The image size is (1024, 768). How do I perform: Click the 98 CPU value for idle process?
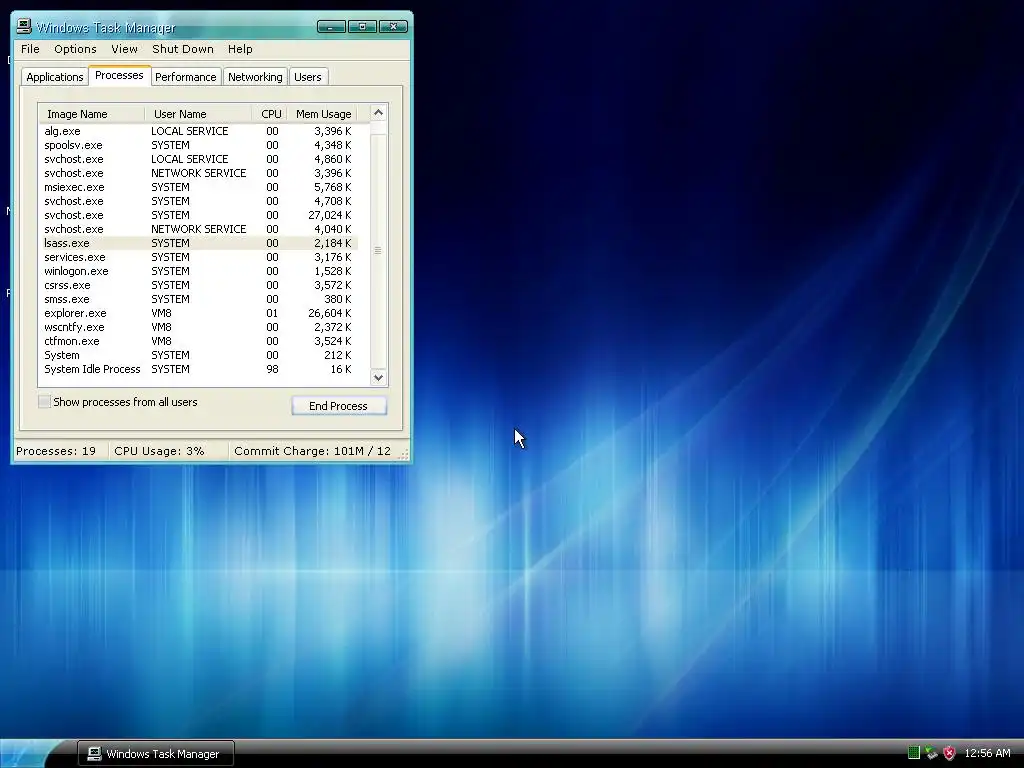[x=272, y=369]
